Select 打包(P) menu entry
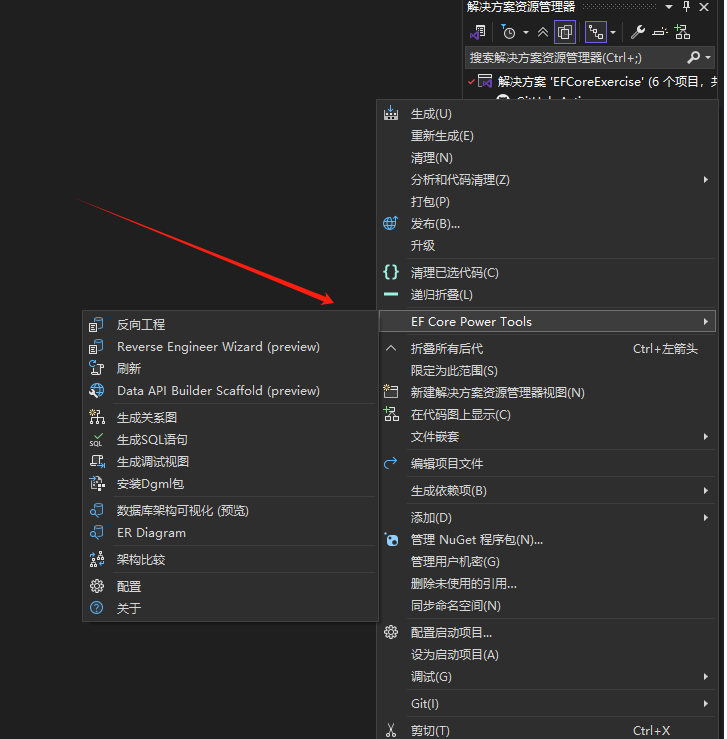This screenshot has width=727, height=739. [x=547, y=202]
